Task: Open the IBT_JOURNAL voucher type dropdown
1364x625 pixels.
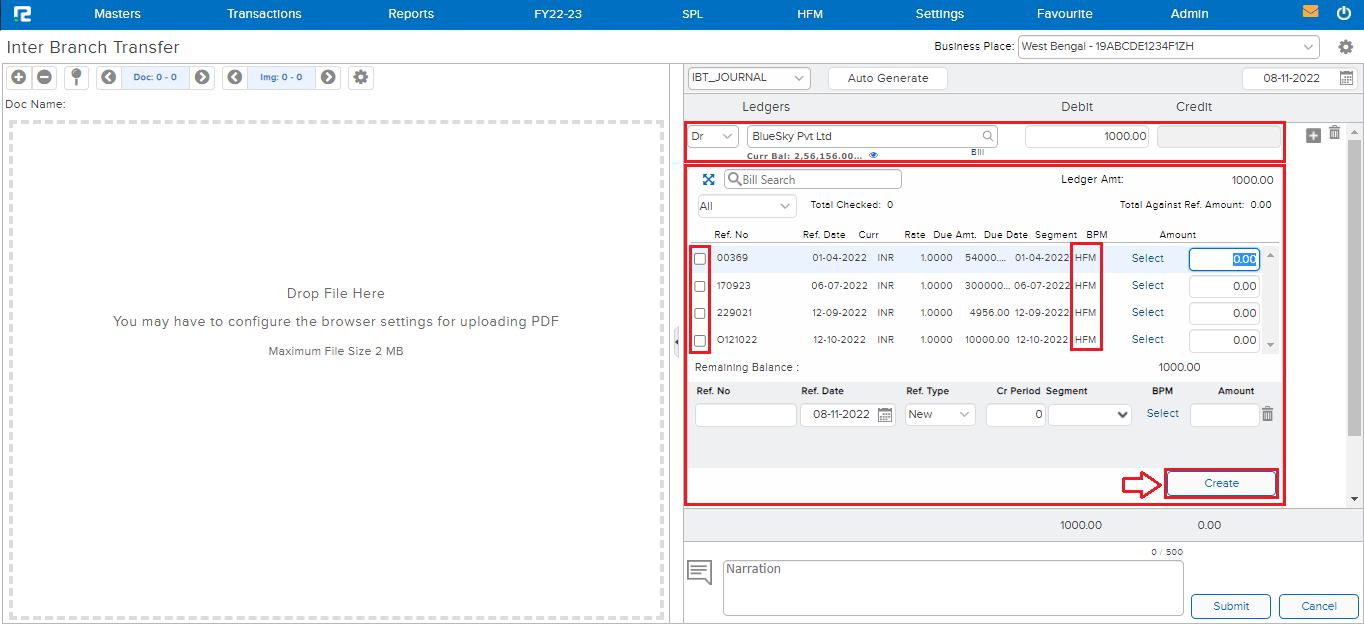Action: pyautogui.click(x=748, y=78)
